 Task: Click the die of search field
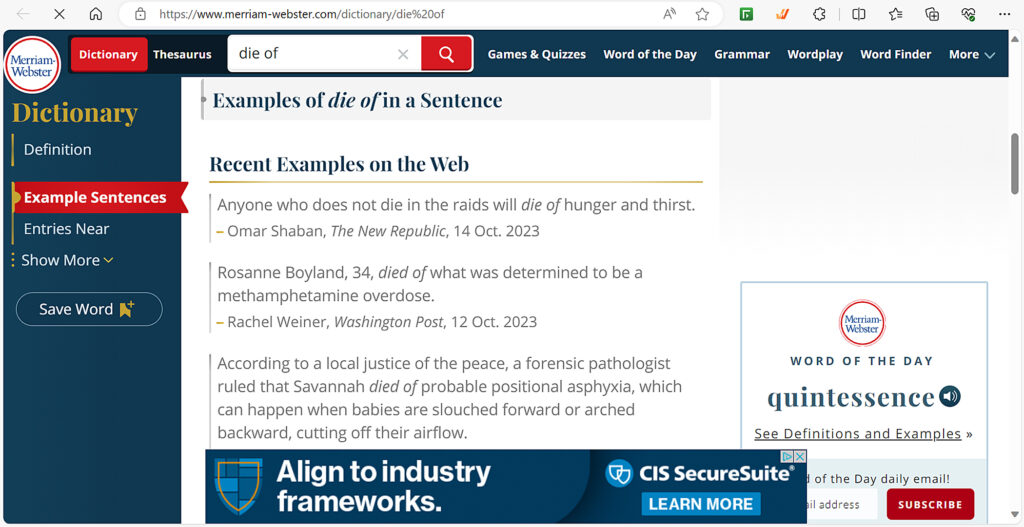[313, 54]
